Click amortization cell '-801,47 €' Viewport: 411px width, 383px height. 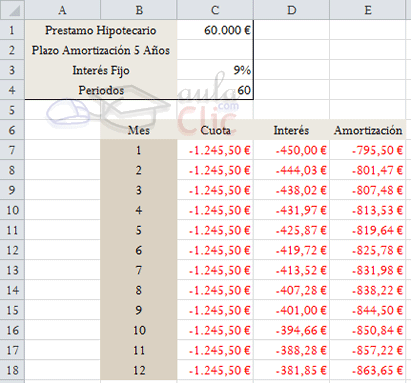(x=368, y=170)
